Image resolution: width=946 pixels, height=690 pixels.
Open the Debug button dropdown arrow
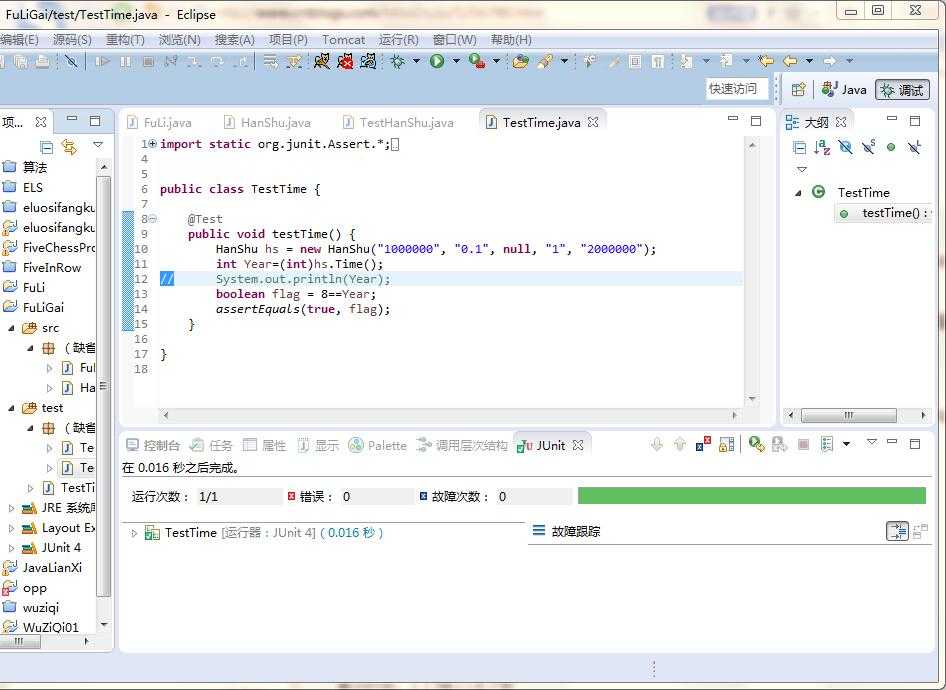(416, 61)
